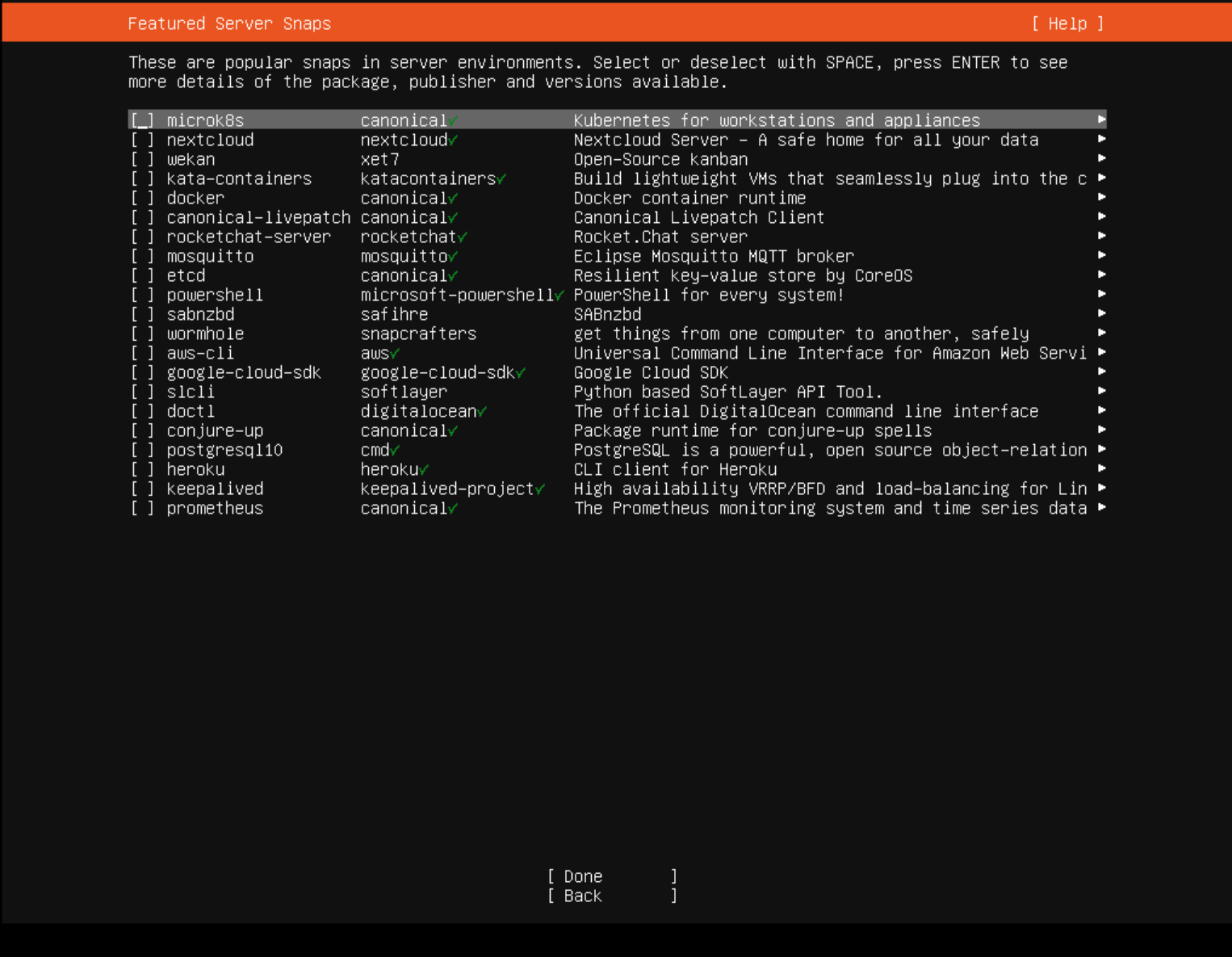This screenshot has height=957, width=1232.
Task: Open the heroku details arrow
Action: [x=1101, y=468]
